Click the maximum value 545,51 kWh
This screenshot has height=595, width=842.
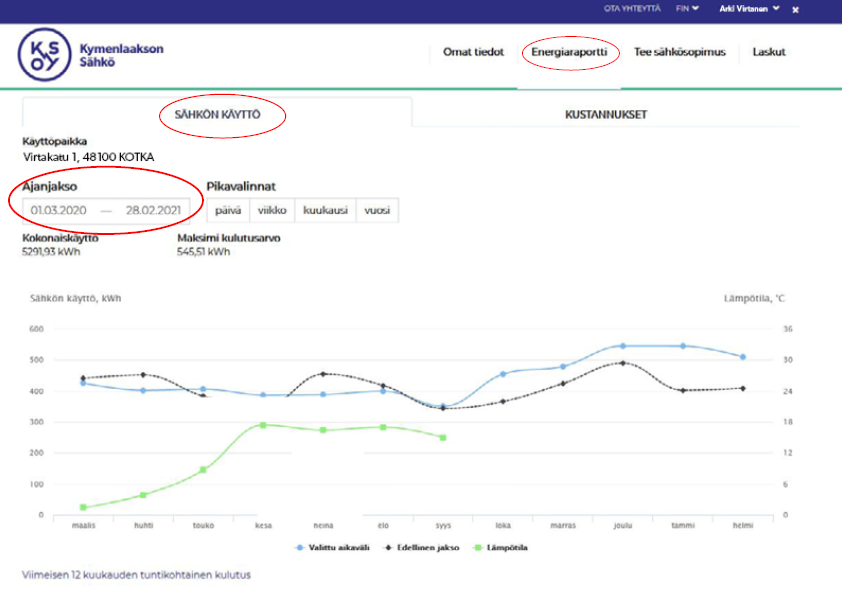point(204,252)
